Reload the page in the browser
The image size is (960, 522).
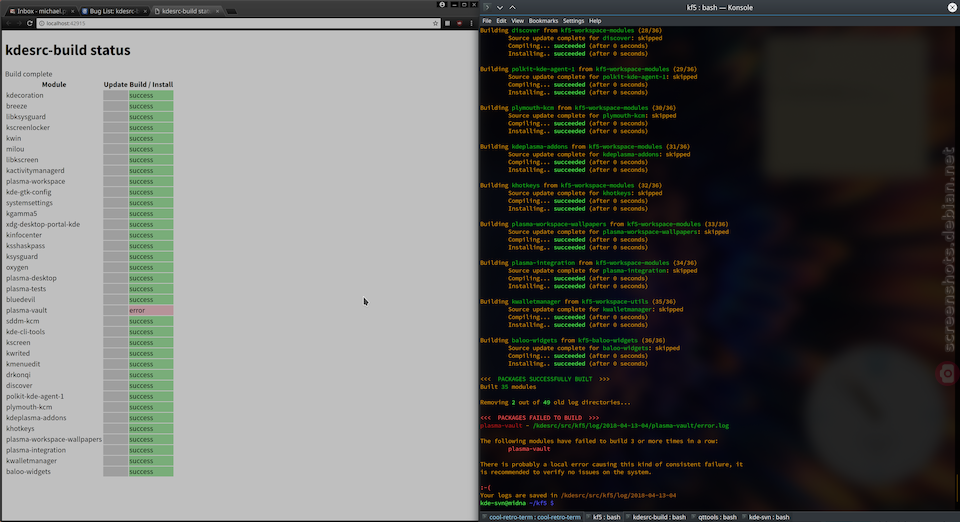tap(29, 23)
